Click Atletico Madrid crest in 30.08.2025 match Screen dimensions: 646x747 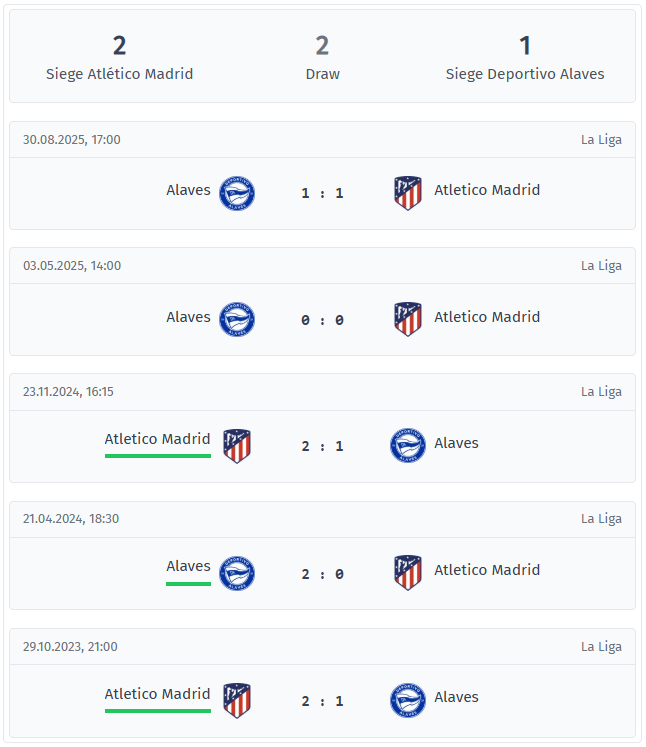(x=408, y=193)
